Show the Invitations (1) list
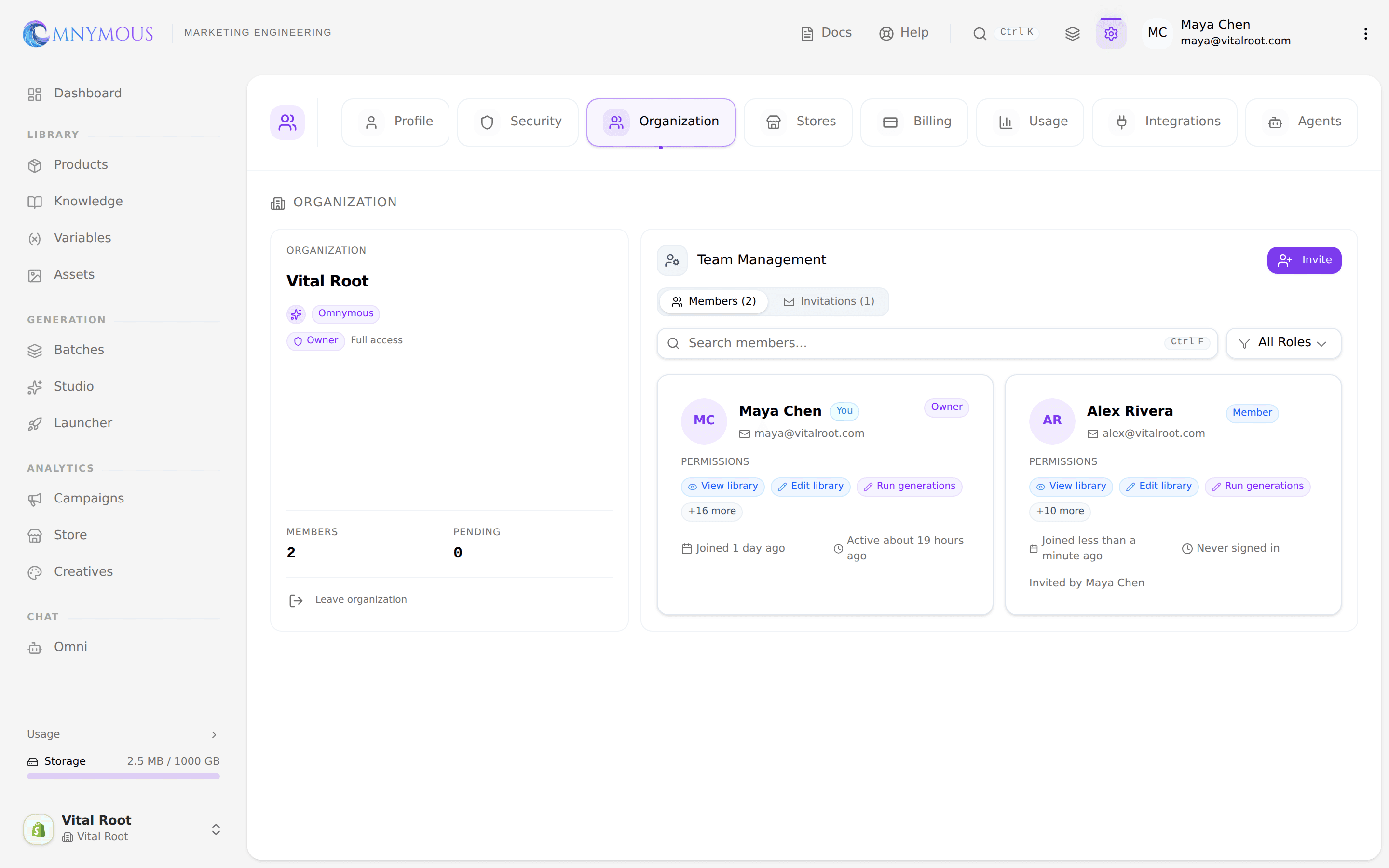 [x=829, y=301]
